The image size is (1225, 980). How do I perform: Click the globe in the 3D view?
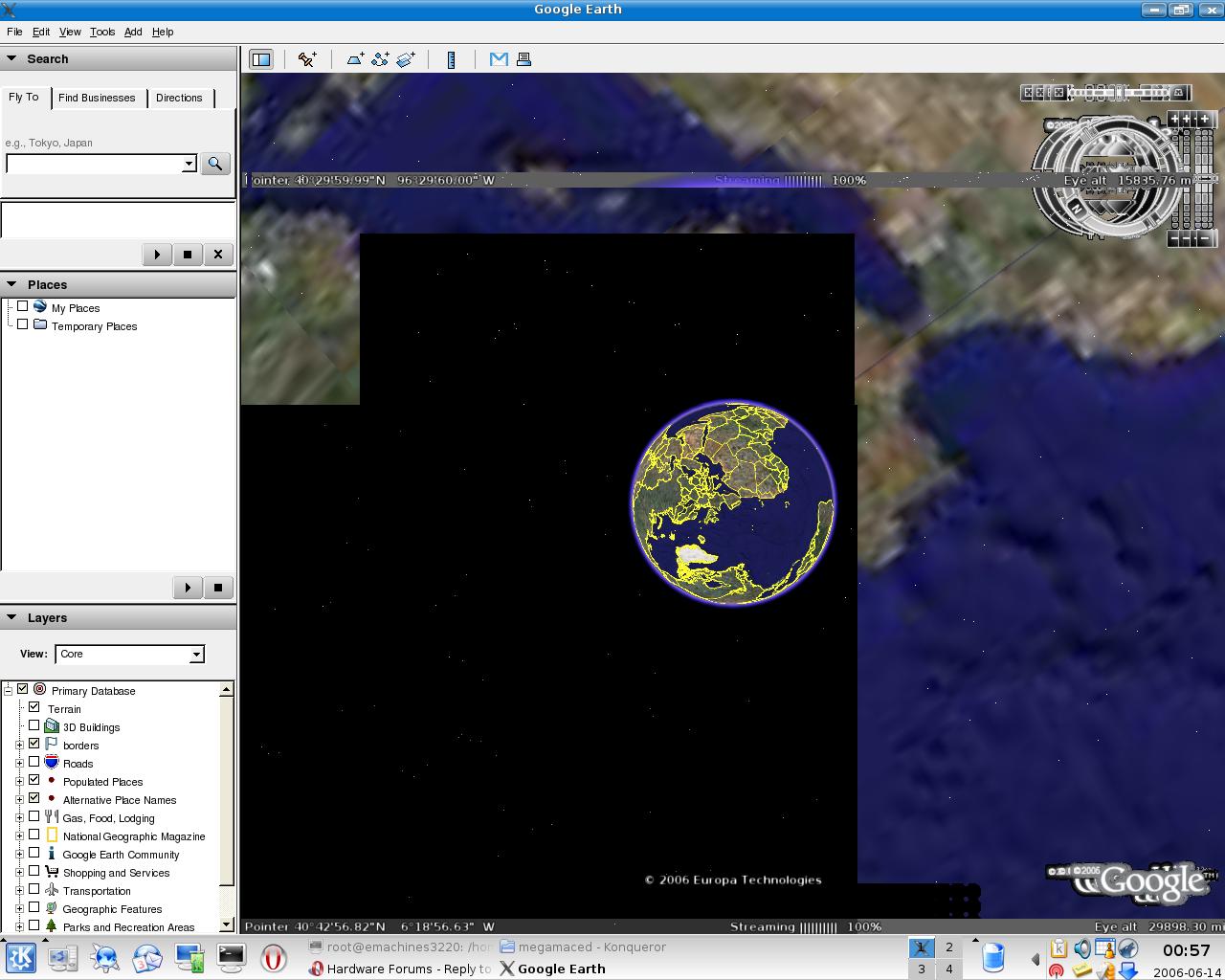coord(733,503)
